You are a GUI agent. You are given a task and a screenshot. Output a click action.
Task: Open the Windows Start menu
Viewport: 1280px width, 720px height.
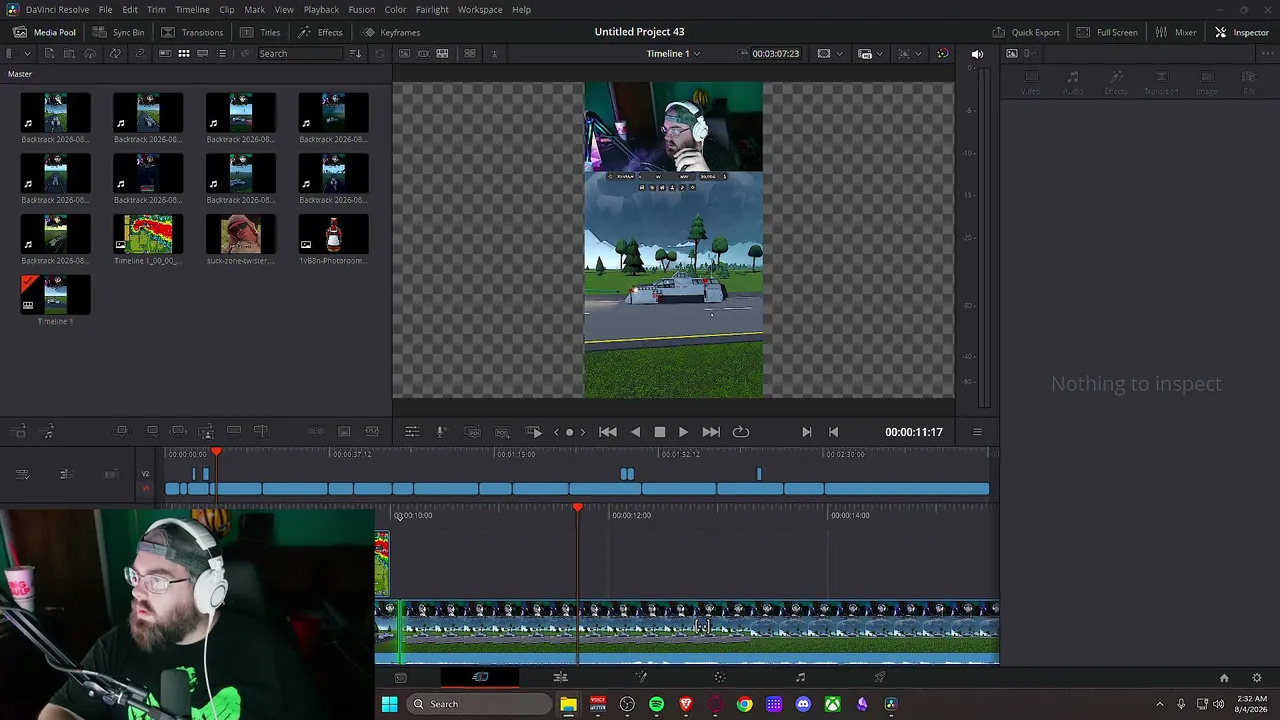(x=389, y=704)
